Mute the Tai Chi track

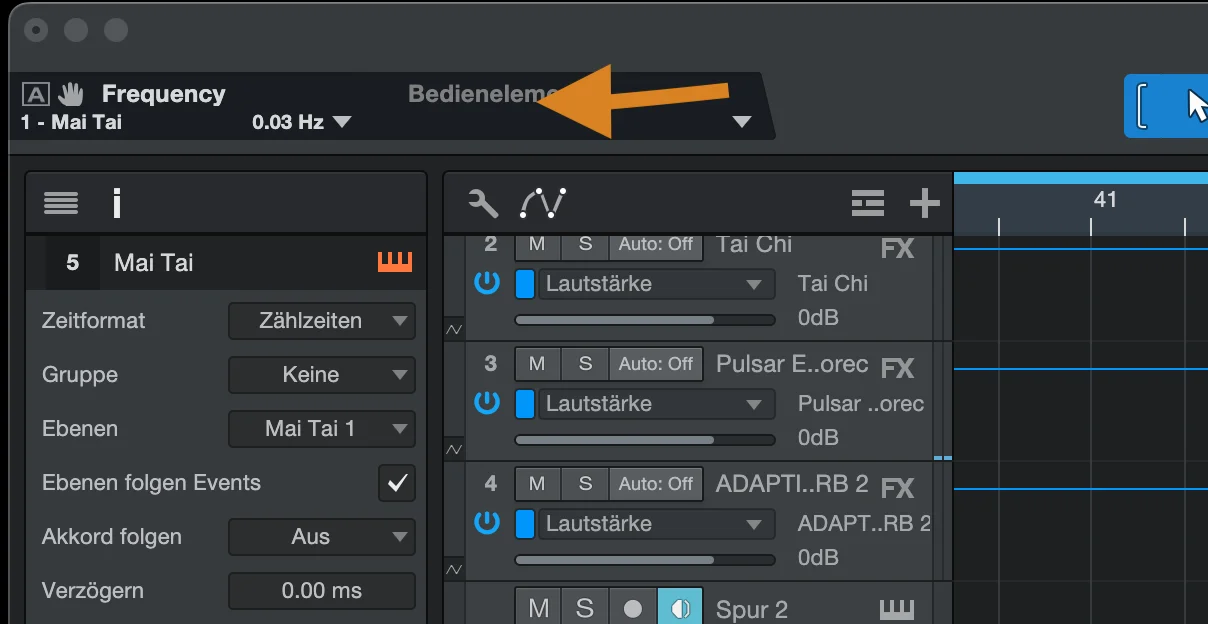[x=537, y=244]
